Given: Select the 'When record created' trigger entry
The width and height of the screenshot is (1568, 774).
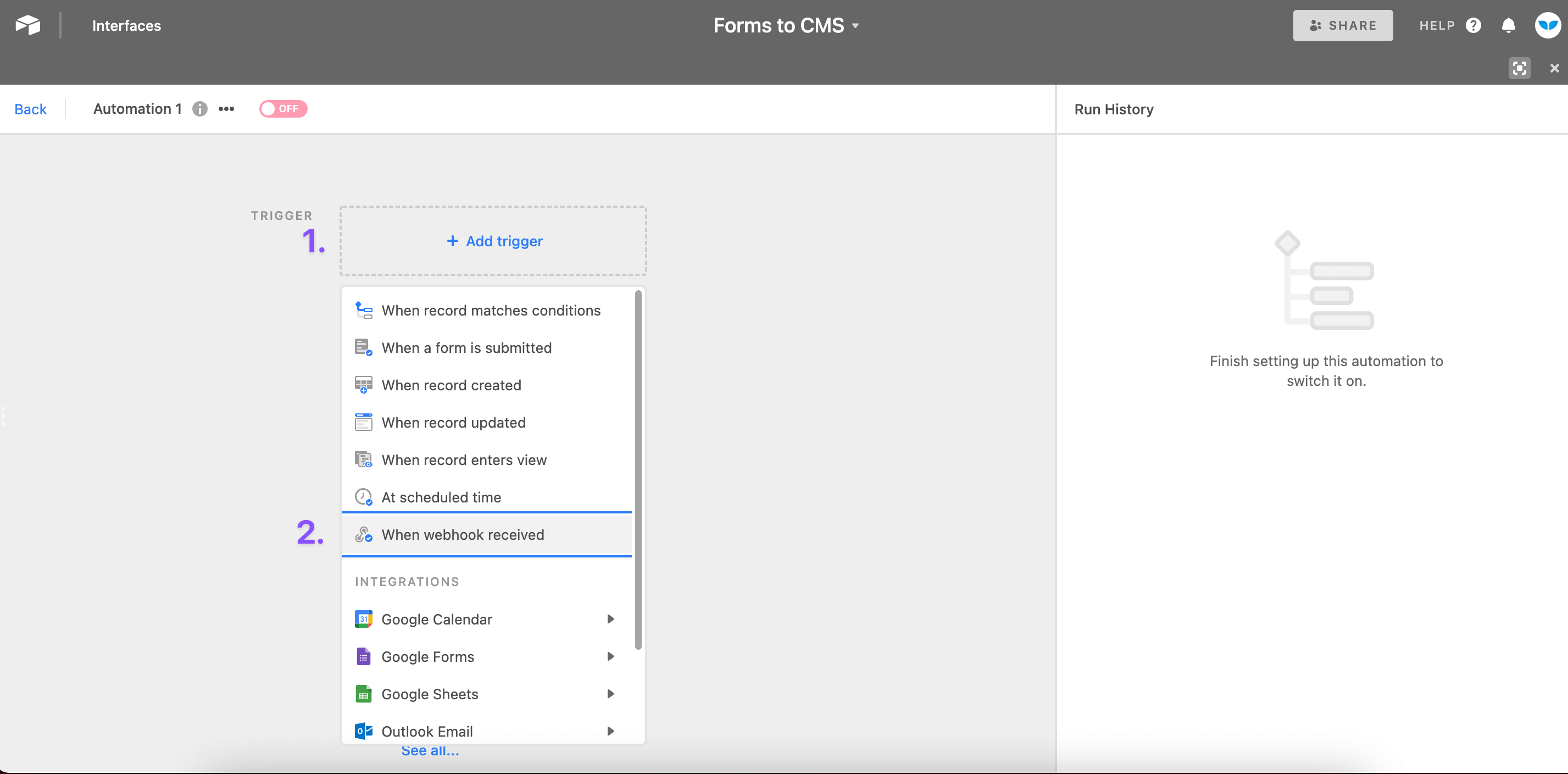Looking at the screenshot, I should (451, 385).
